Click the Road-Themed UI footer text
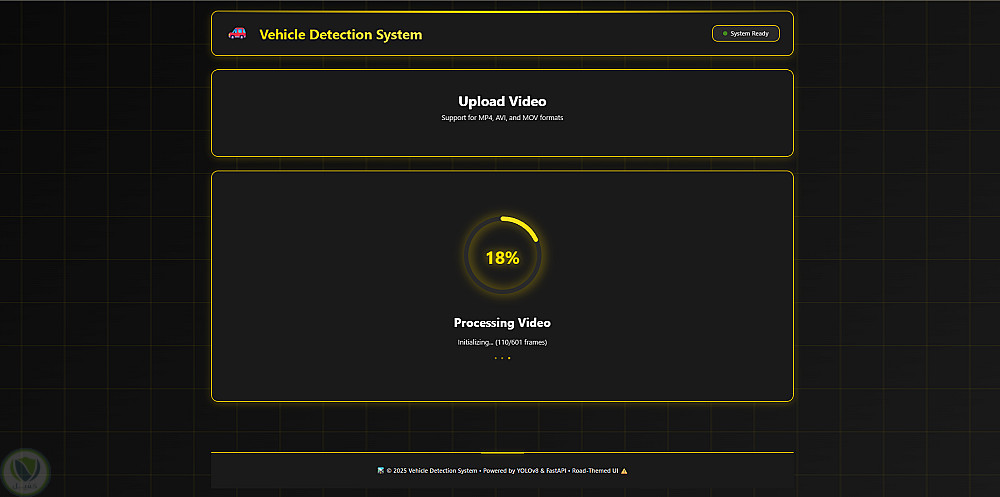The height and width of the screenshot is (497, 1000). click(x=595, y=471)
